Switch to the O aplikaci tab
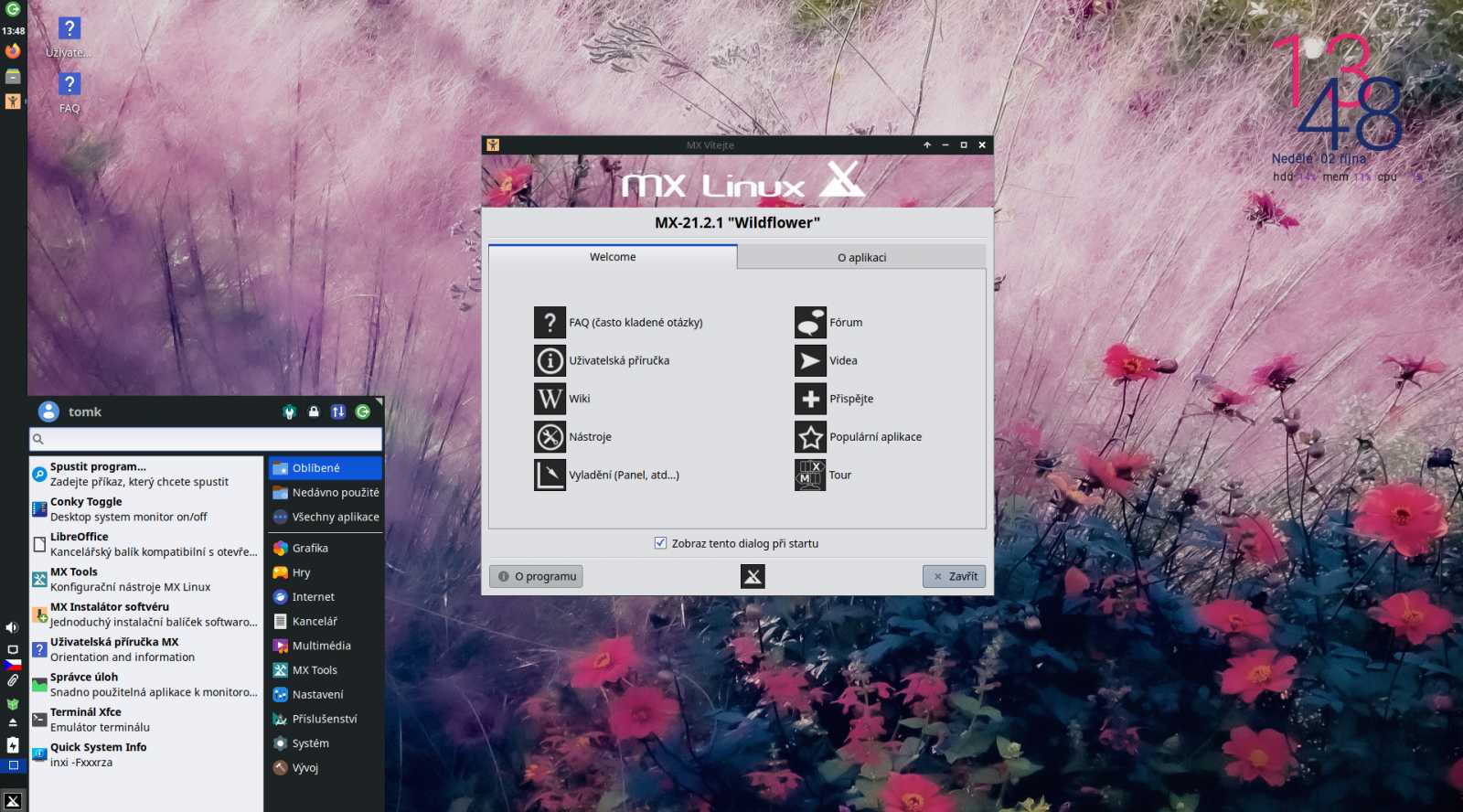Image resolution: width=1463 pixels, height=812 pixels. [861, 258]
